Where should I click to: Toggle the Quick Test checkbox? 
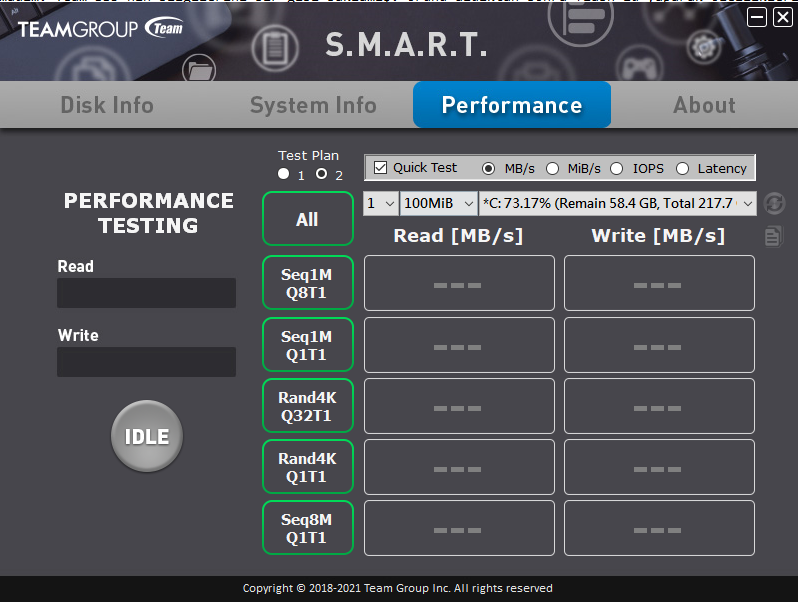(380, 168)
